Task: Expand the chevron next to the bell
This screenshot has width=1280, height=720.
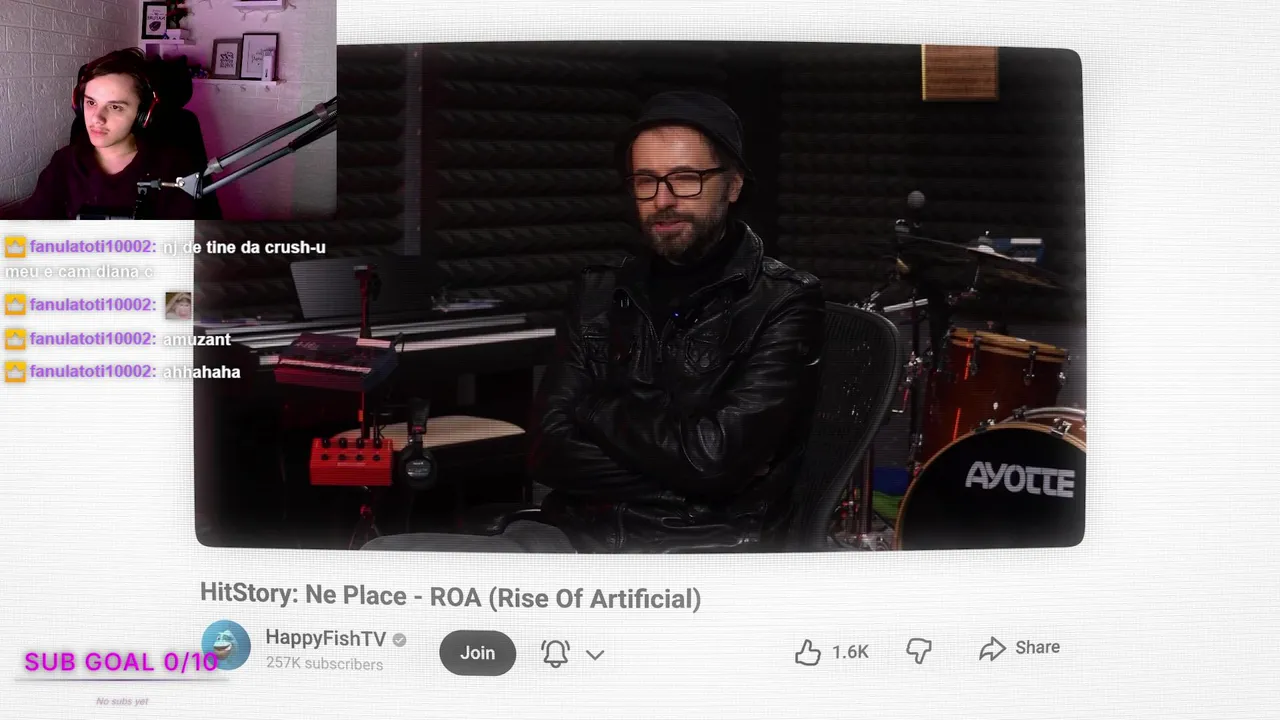Action: (595, 654)
